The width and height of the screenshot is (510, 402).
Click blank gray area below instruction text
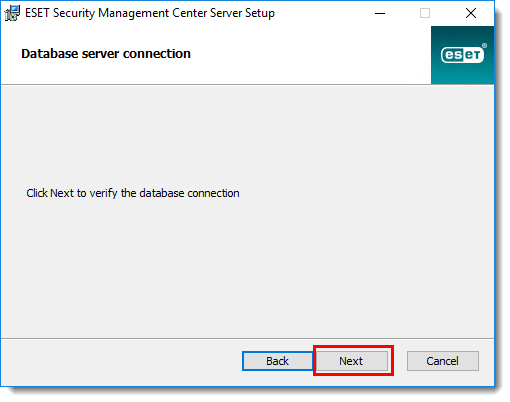[x=247, y=267]
